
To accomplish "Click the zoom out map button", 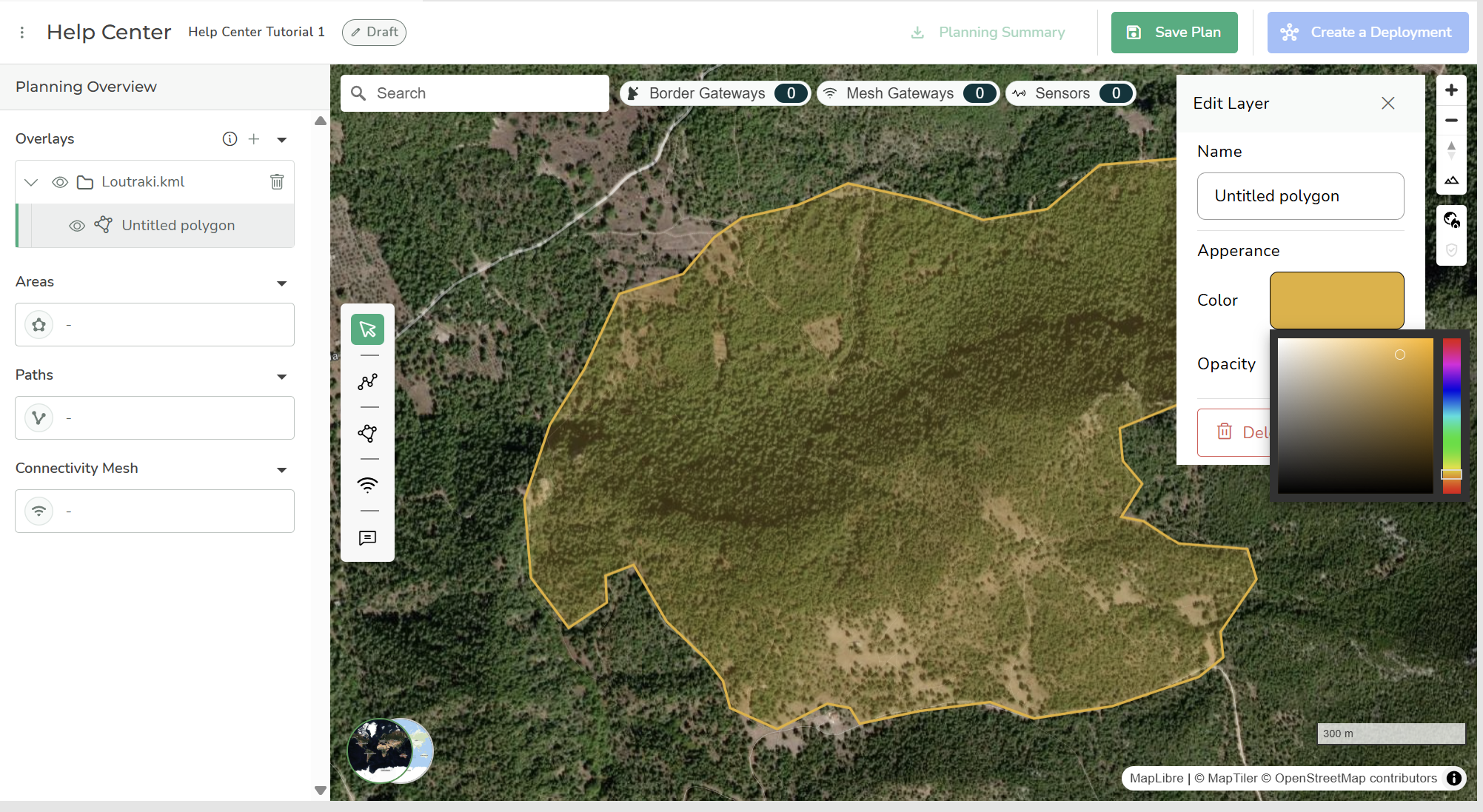I will (x=1451, y=120).
